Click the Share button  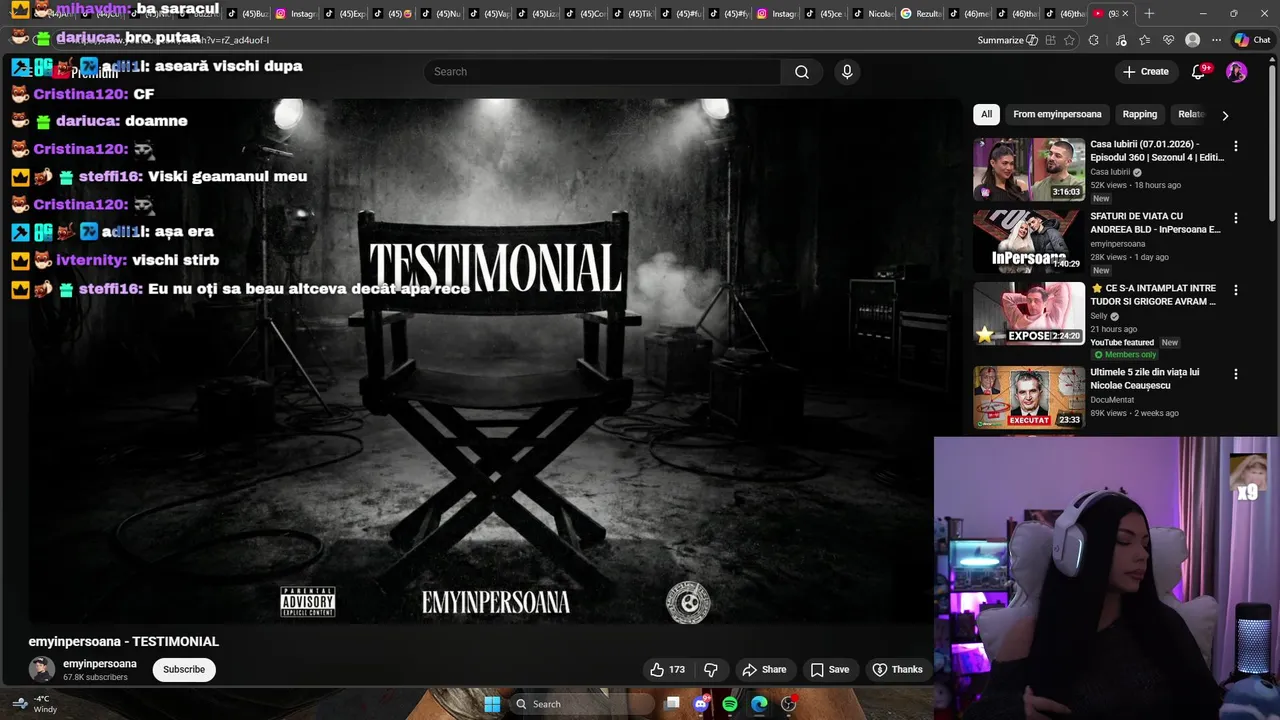pyautogui.click(x=764, y=670)
